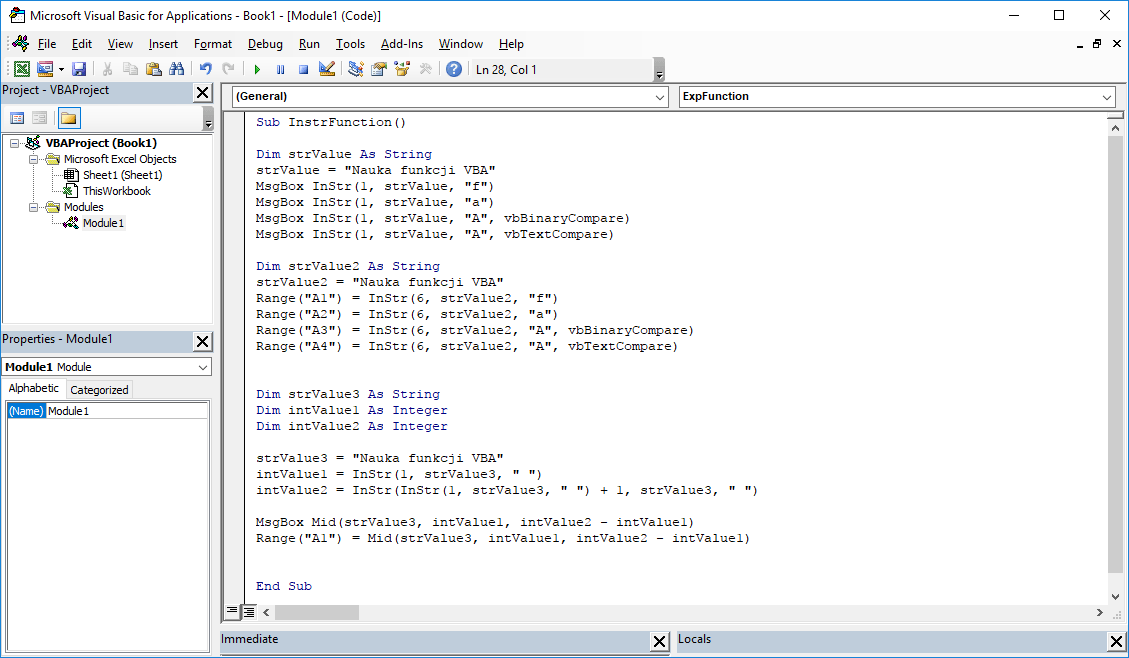Screen dimensions: 1129x658
Task: Click the Save toolbar icon
Action: [79, 68]
